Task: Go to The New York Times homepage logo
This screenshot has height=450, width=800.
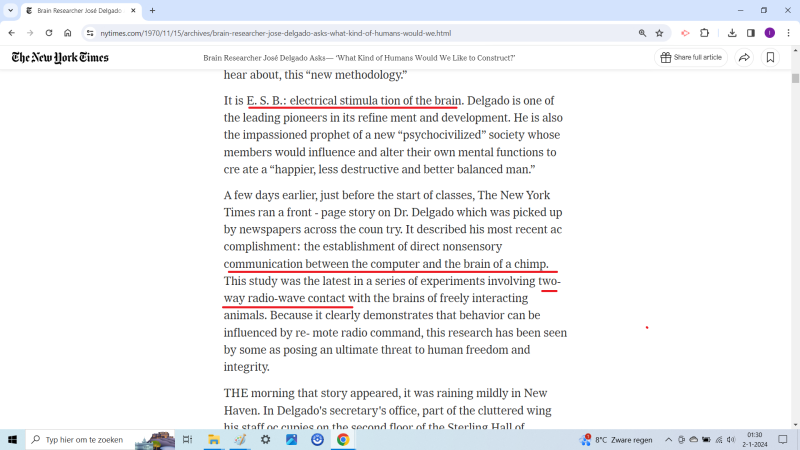Action: tap(60, 58)
